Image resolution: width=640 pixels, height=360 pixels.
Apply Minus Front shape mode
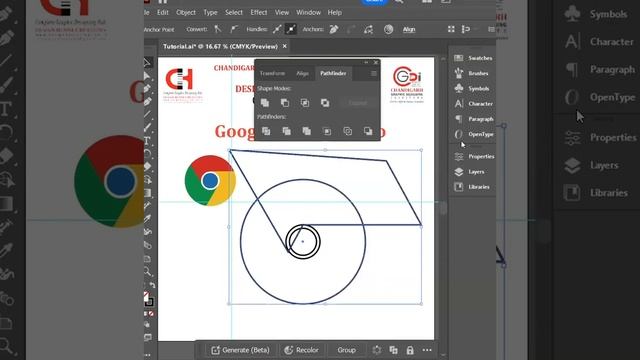pyautogui.click(x=285, y=103)
